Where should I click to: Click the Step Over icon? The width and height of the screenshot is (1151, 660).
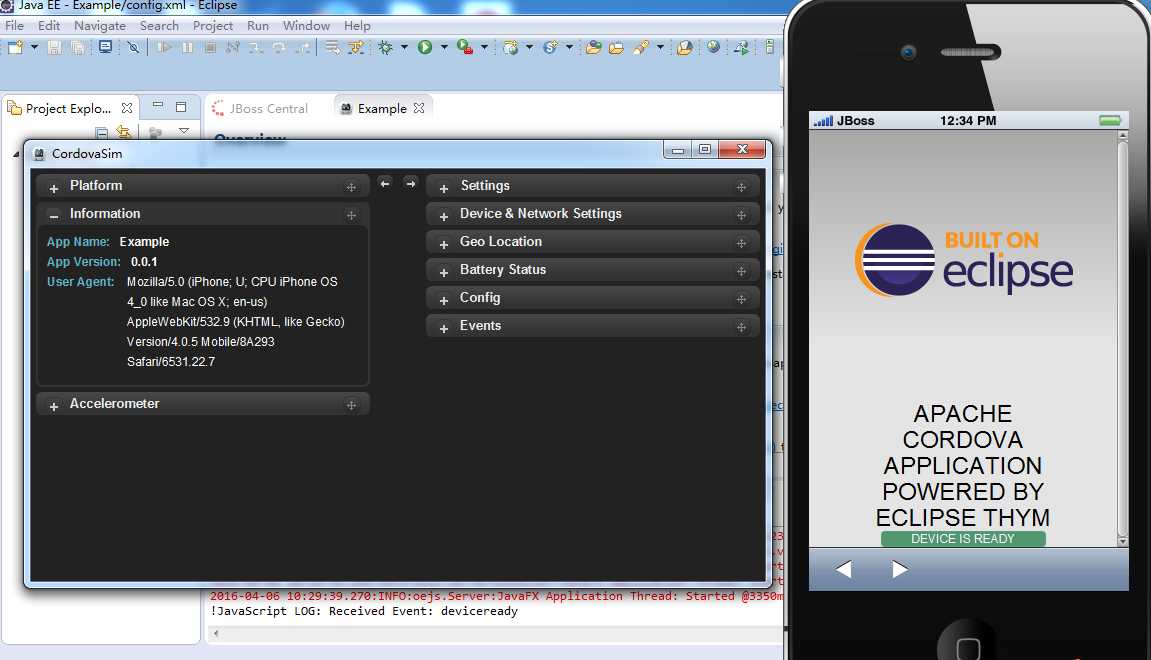[x=279, y=48]
